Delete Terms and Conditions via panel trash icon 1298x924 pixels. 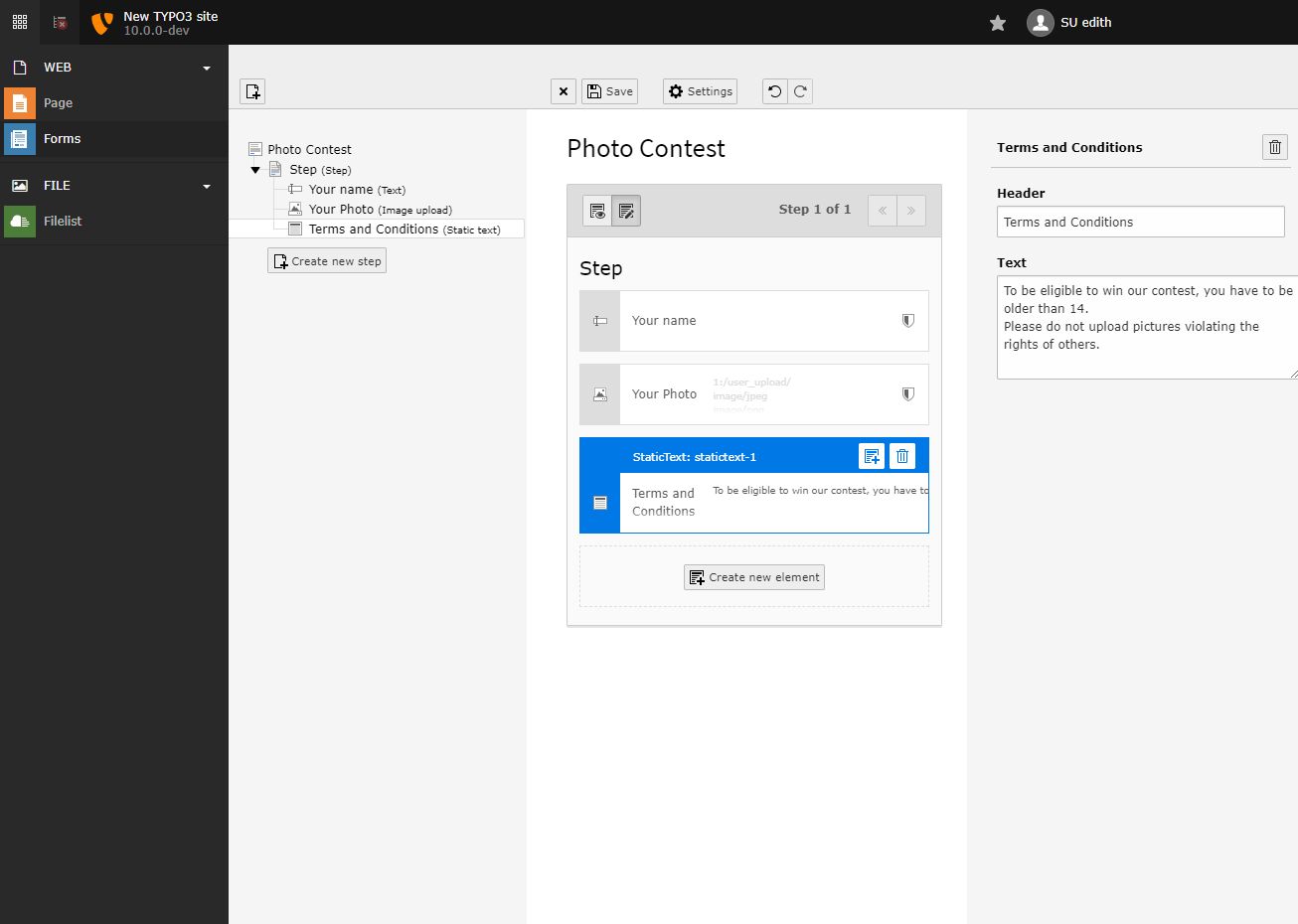(x=1274, y=146)
